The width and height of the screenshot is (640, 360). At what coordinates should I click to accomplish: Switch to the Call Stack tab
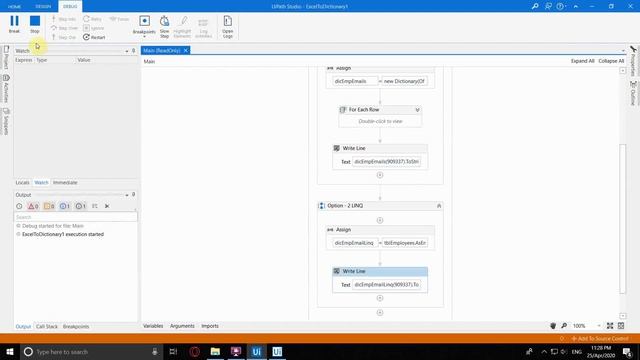click(x=47, y=327)
